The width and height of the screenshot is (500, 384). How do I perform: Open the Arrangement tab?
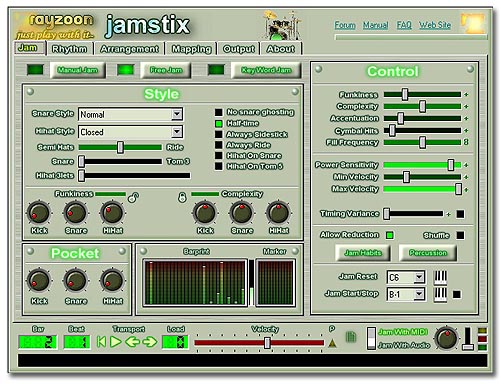pos(129,49)
